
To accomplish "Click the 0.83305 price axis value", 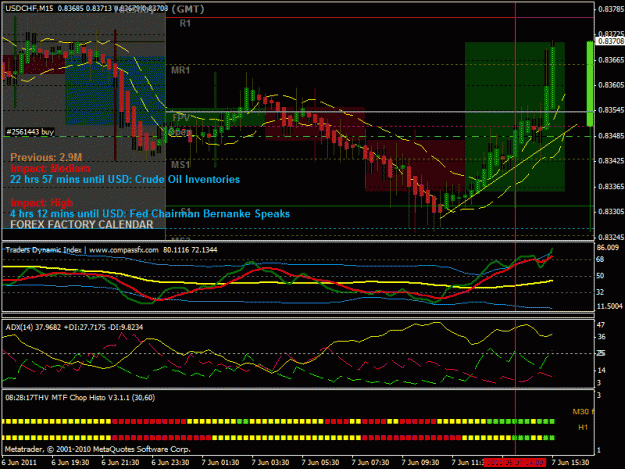I will click(x=611, y=212).
